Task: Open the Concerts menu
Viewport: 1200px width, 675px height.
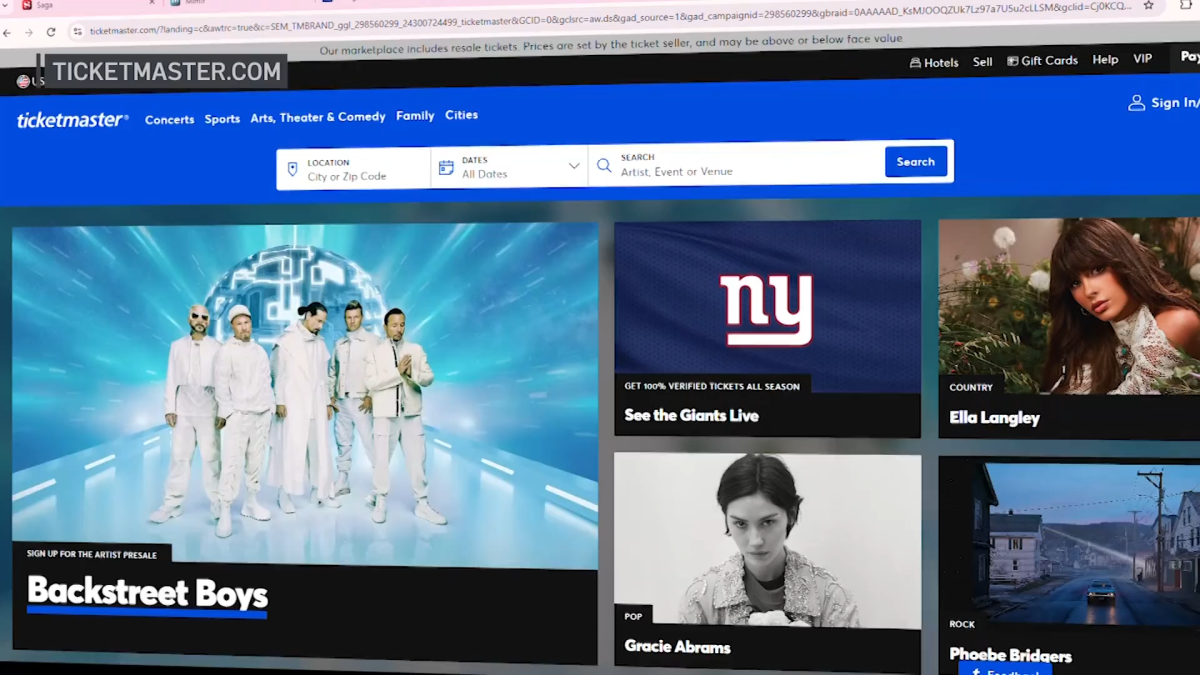Action: tap(169, 119)
